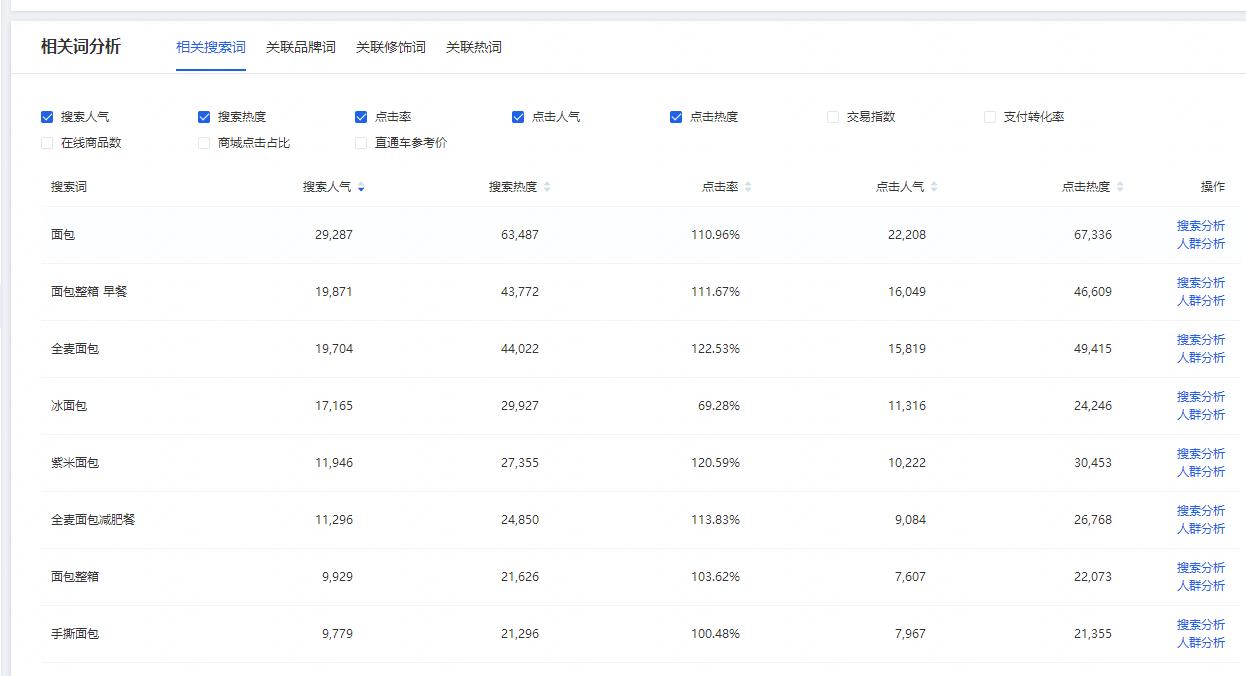Open 人群分析 for 全麦面包
Screen dimensions: 1246x676
(1201, 355)
